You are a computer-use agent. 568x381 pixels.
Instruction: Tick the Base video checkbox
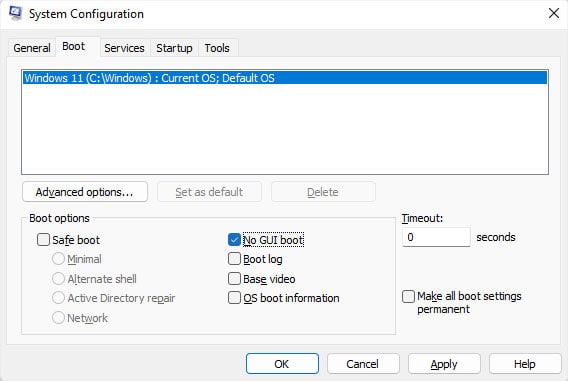[x=234, y=279]
